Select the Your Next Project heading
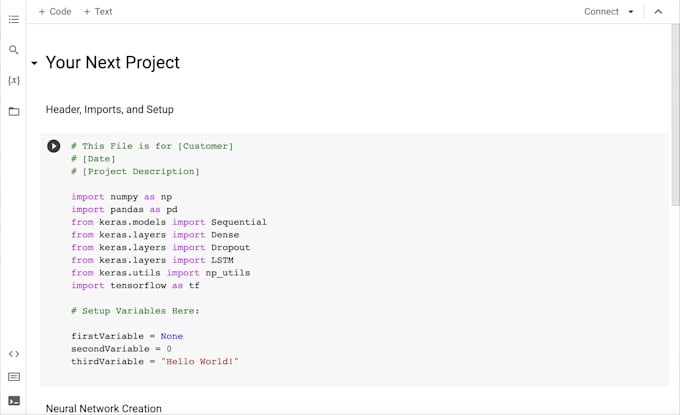This screenshot has width=680, height=415. [x=113, y=63]
